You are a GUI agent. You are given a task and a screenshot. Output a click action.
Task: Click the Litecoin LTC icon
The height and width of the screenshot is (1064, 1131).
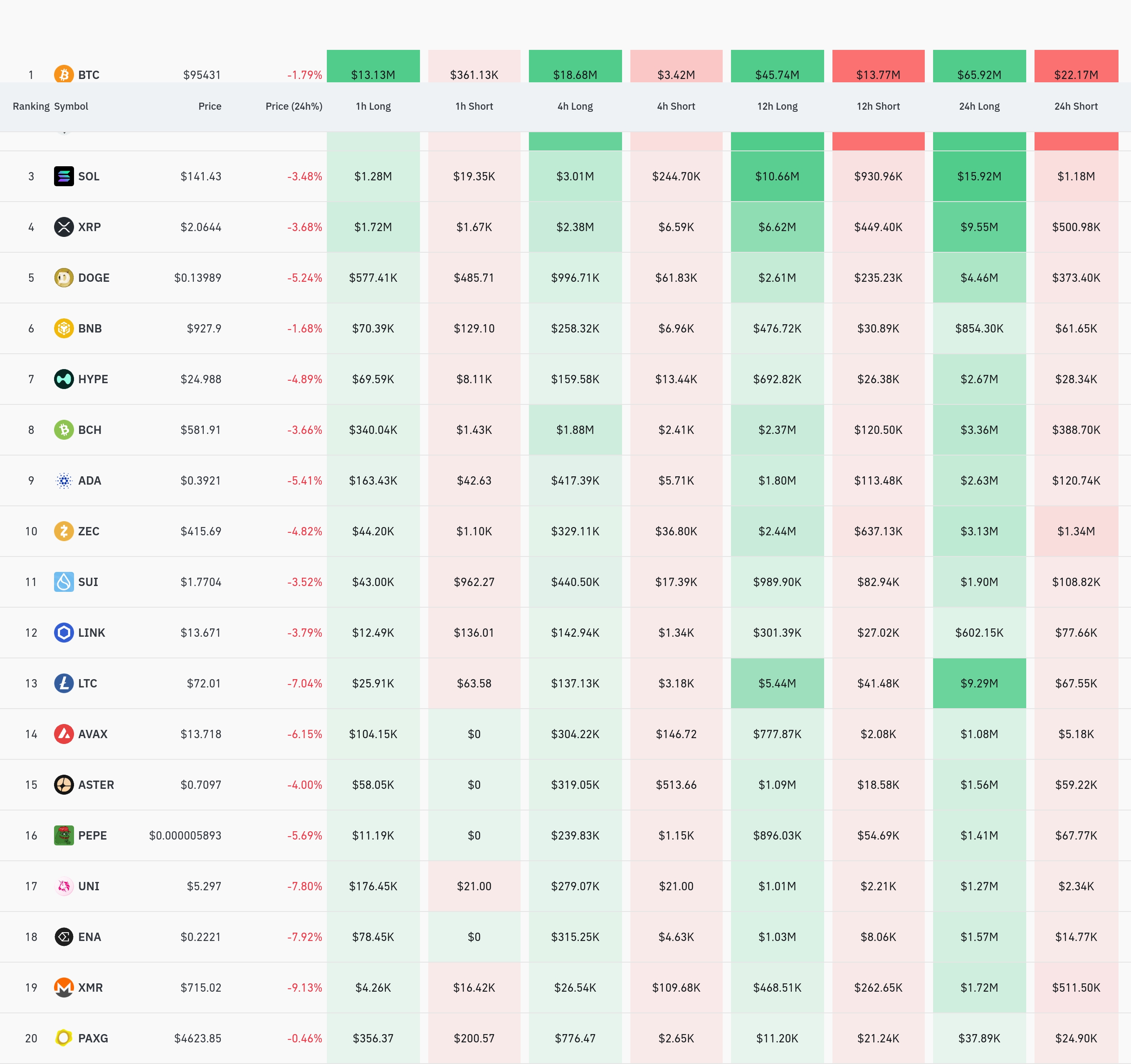coord(64,683)
